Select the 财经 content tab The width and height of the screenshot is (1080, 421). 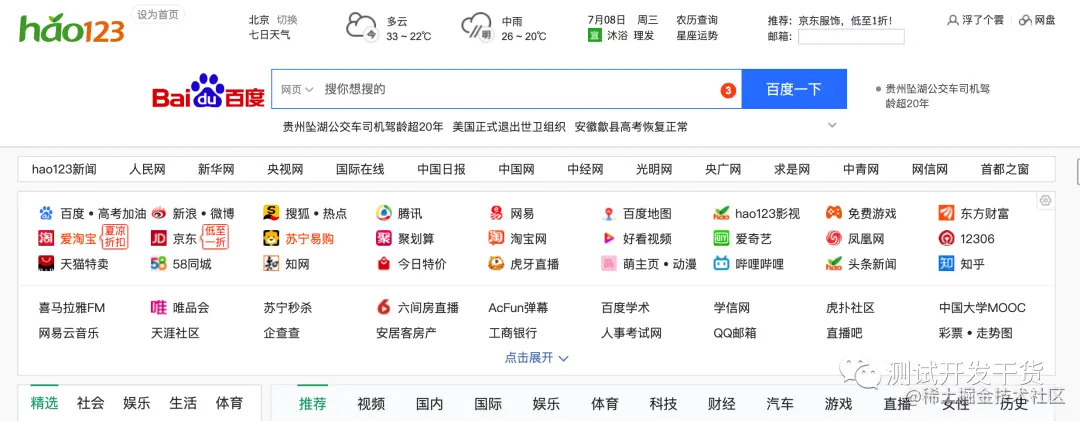721,404
